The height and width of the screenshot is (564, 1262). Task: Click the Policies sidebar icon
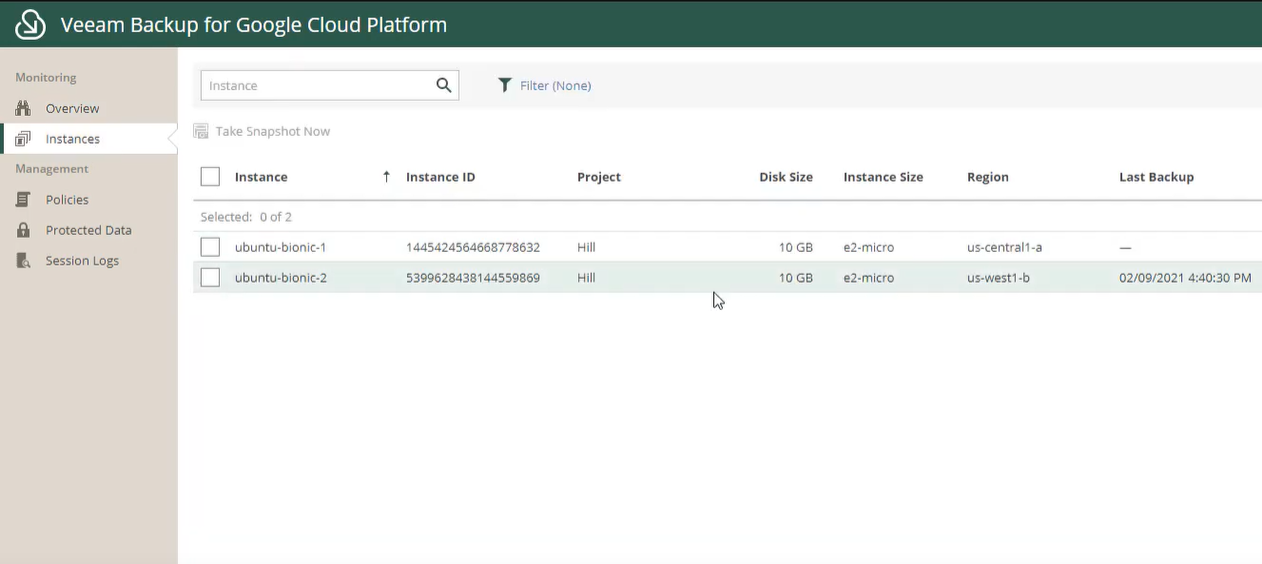click(x=23, y=200)
